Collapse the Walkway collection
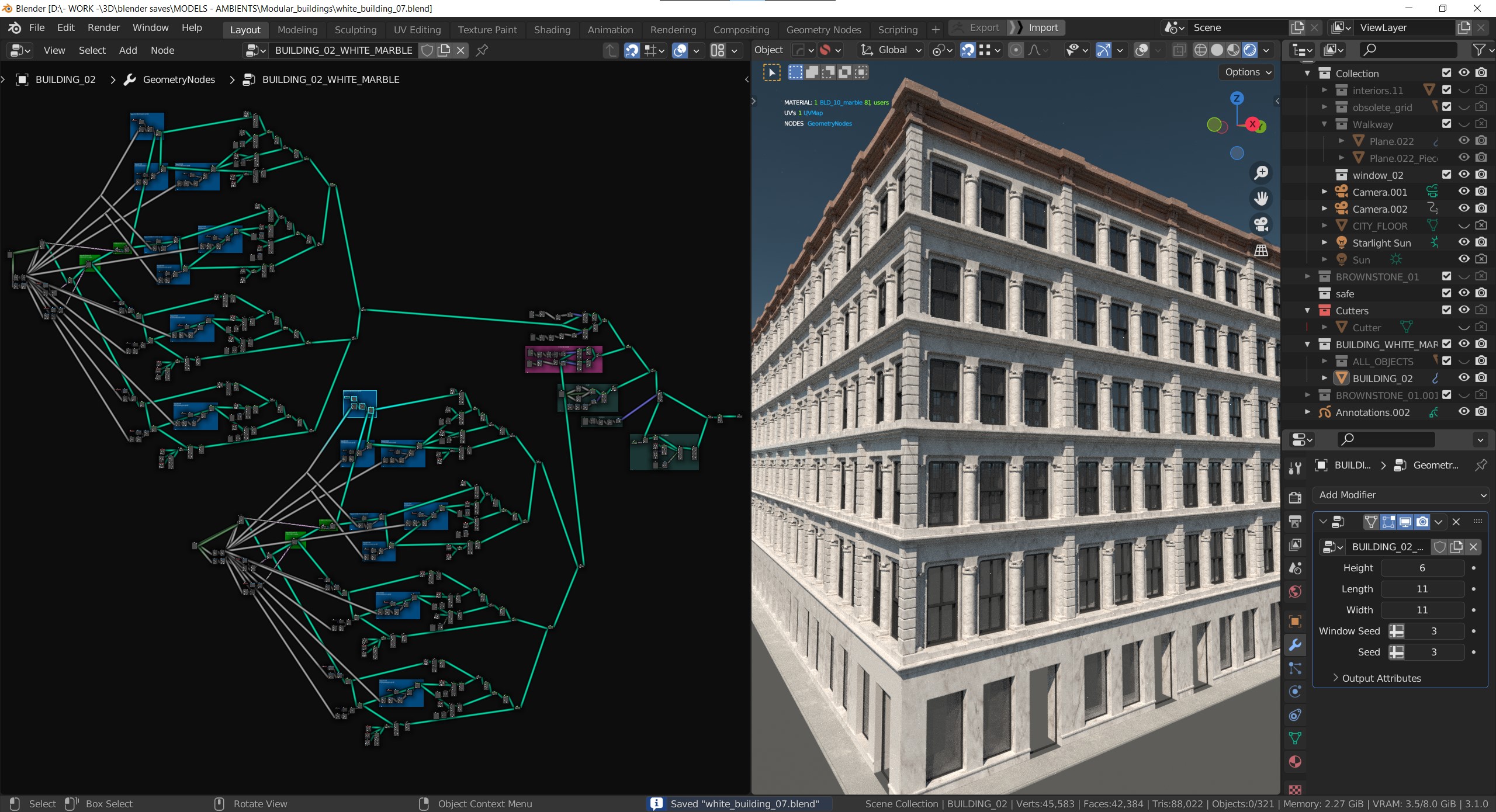The image size is (1496, 812). (x=1325, y=124)
